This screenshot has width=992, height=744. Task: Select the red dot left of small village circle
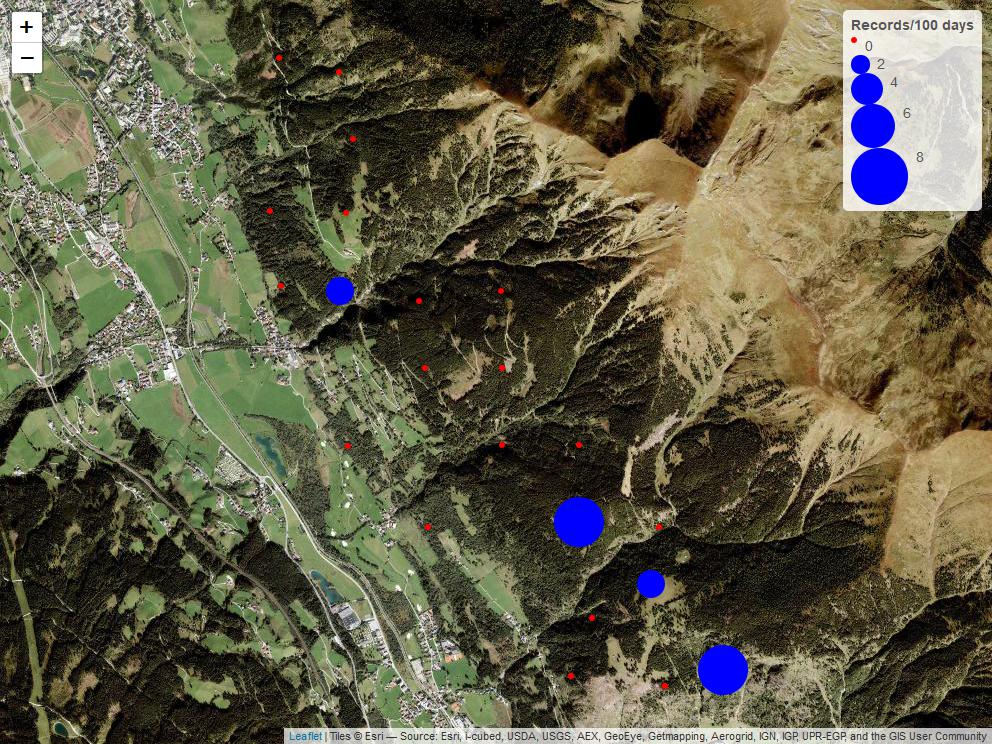pyautogui.click(x=281, y=286)
